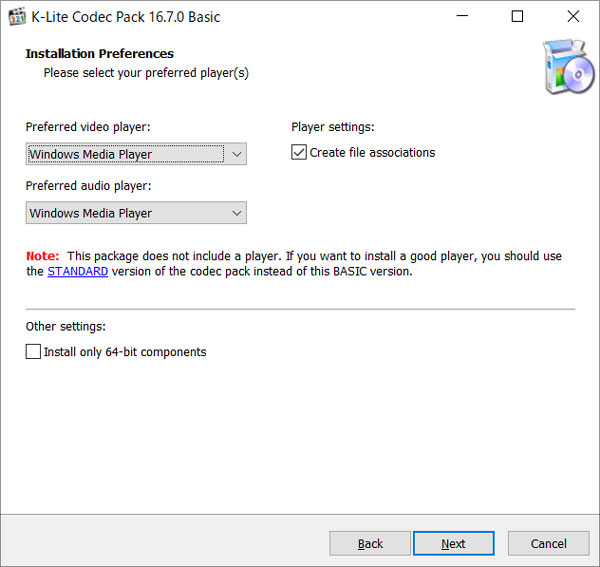Viewport: 600px width, 567px height.
Task: Cancel the codec pack installation
Action: coord(548,543)
